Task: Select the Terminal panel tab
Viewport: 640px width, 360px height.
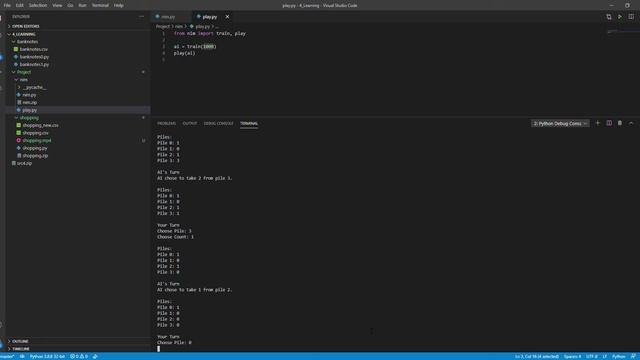Action: (x=249, y=123)
